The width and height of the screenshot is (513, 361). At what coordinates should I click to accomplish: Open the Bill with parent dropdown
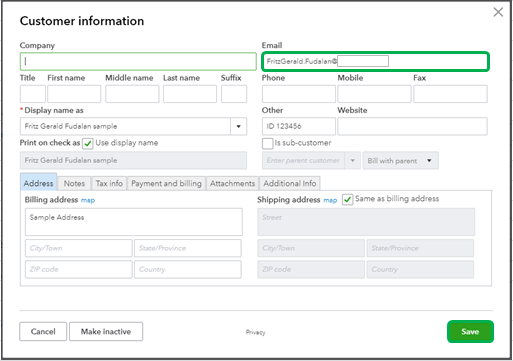(x=401, y=161)
